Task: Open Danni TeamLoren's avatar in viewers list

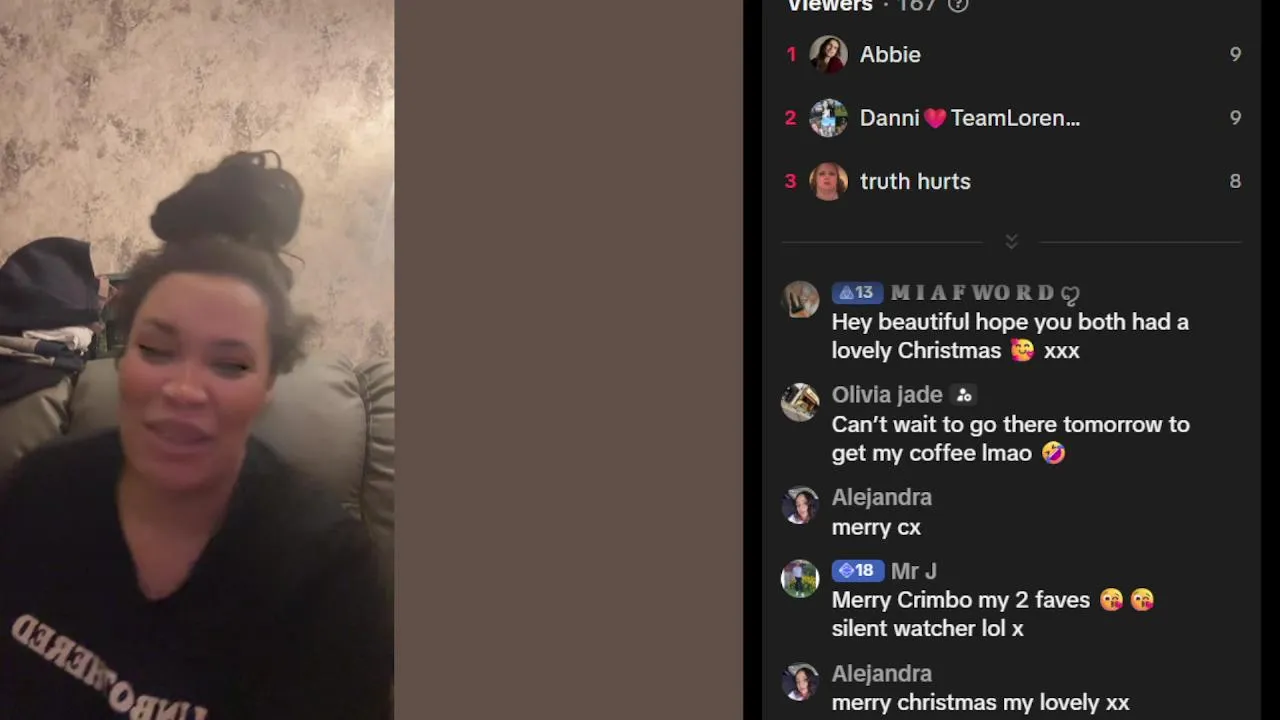Action: coord(828,118)
